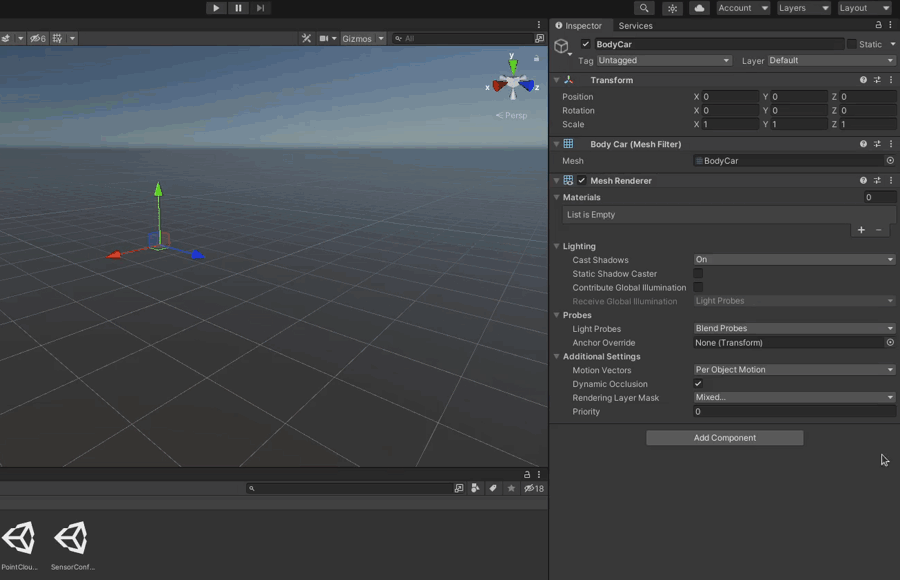Open the Cast Shadows dropdown
900x580 pixels.
pos(793,259)
